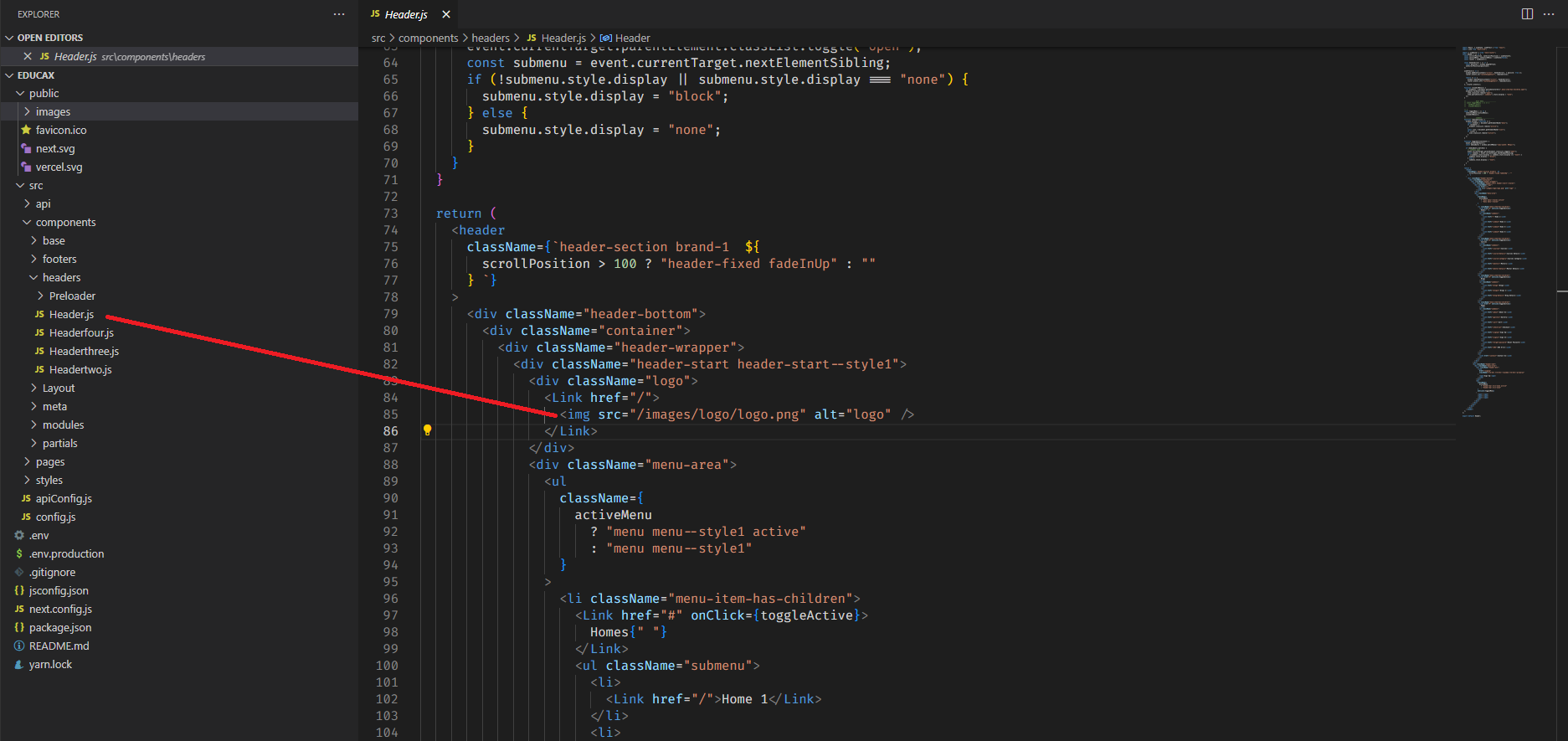Open favicon.ico star icon file
Image resolution: width=1568 pixels, height=741 pixels.
60,130
